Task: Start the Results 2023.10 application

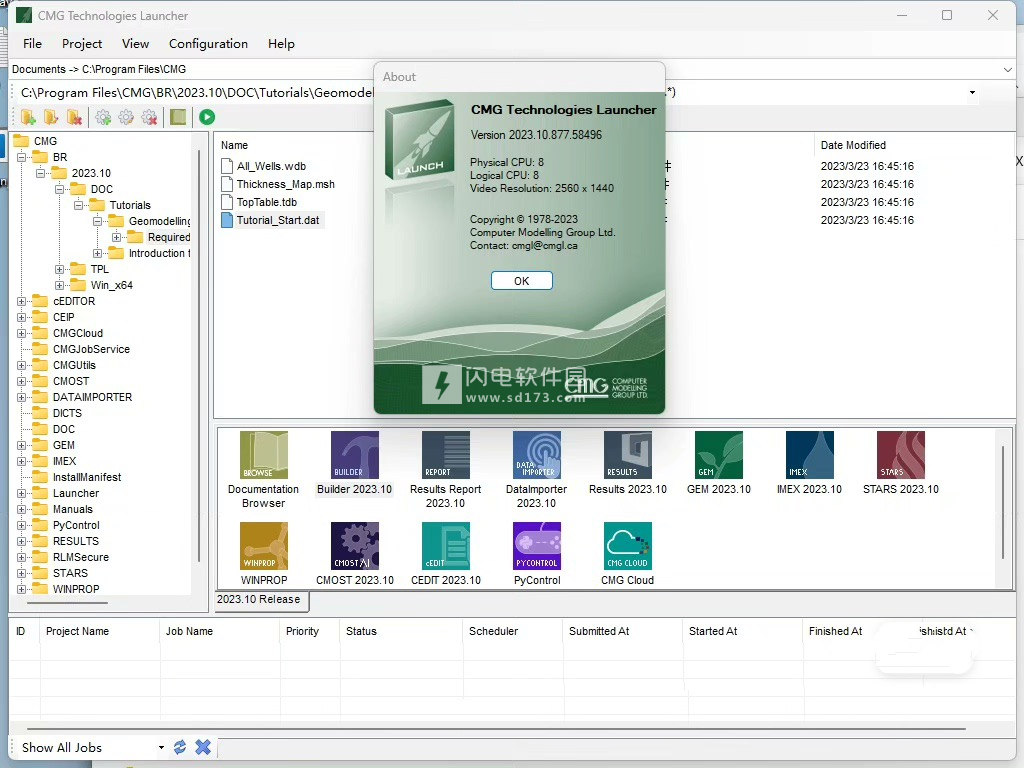Action: click(628, 455)
